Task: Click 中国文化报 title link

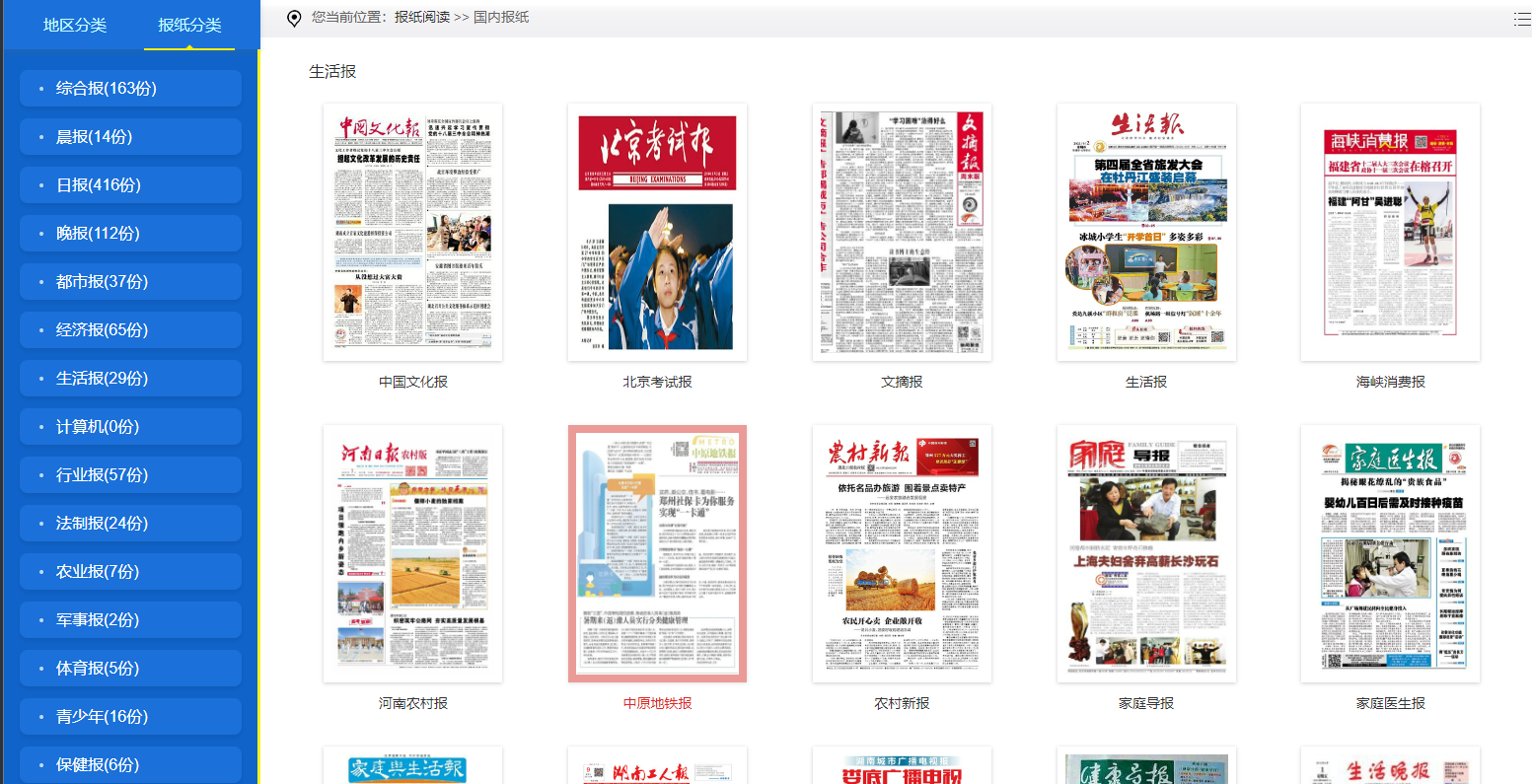Action: click(413, 382)
